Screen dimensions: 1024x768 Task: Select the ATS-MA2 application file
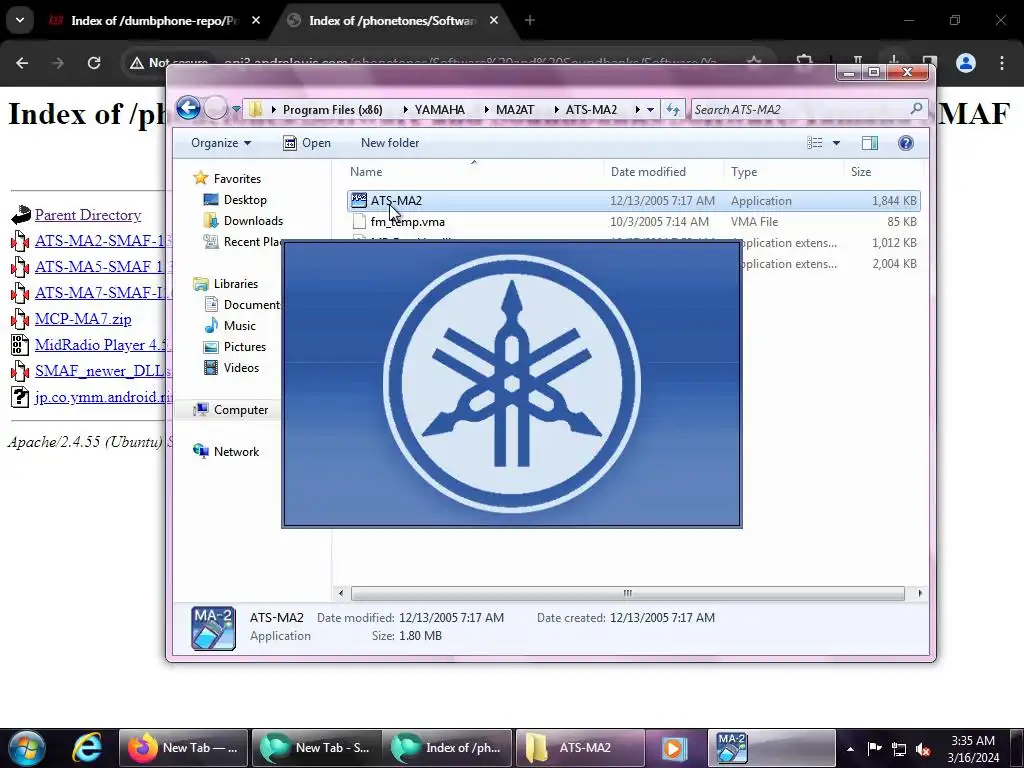633,200
